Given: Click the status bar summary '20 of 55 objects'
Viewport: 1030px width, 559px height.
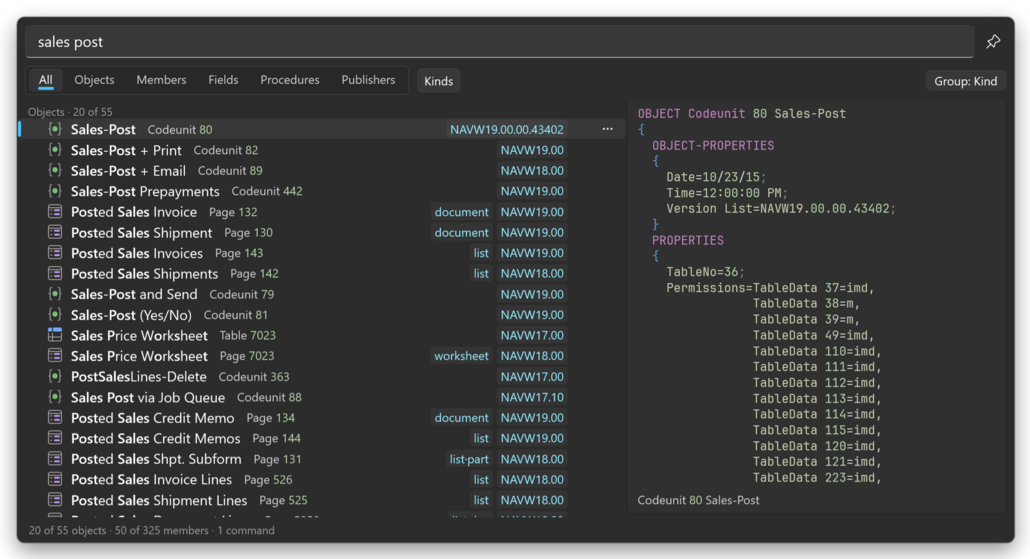Looking at the screenshot, I should click(x=67, y=530).
